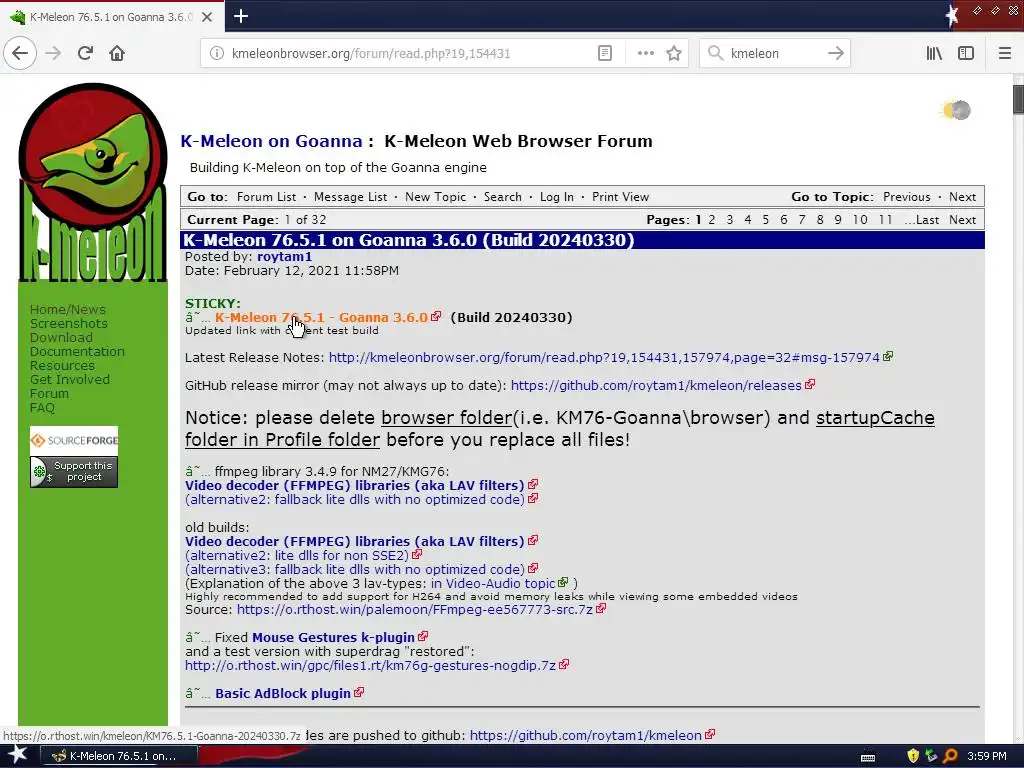Go to the Previous topic
1024x768 pixels.
point(906,197)
